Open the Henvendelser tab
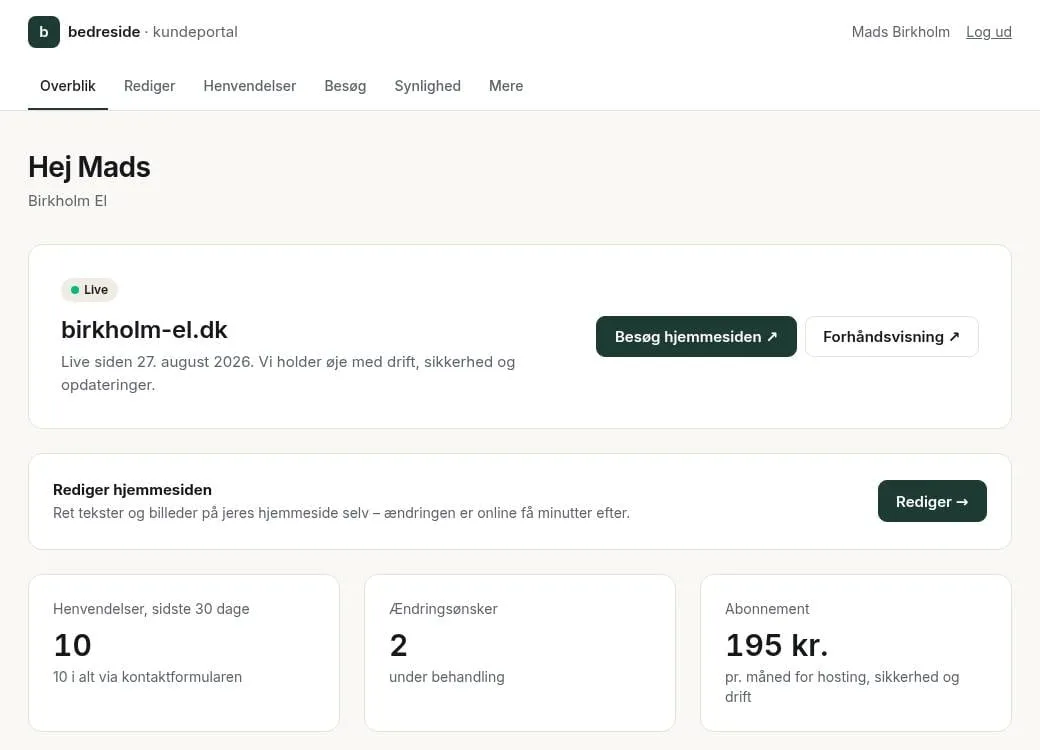 (x=249, y=86)
